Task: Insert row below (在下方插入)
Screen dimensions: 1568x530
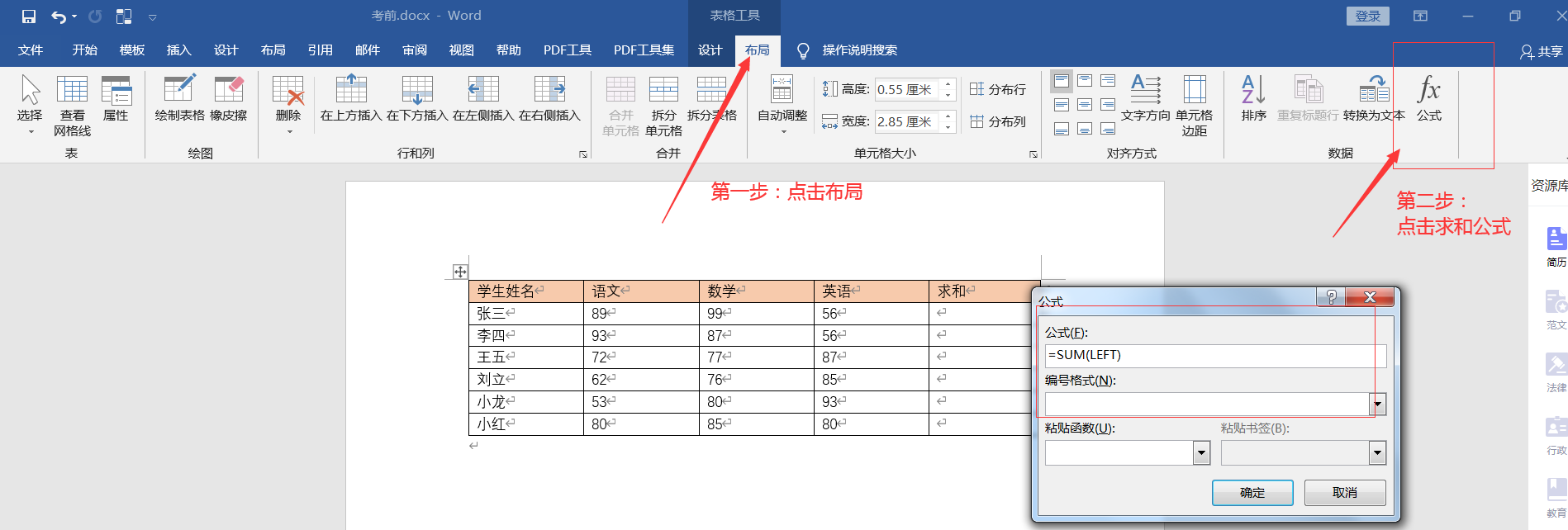Action: point(417,98)
